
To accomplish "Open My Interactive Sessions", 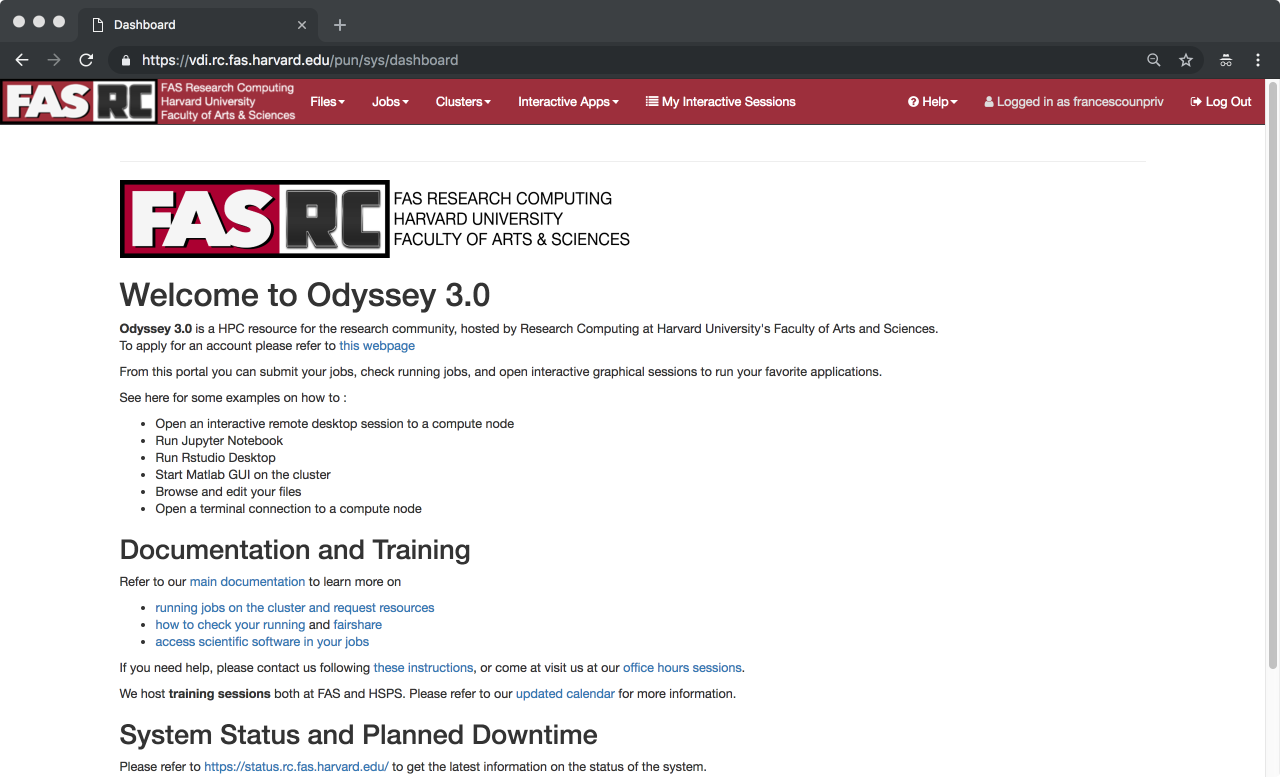I will pyautogui.click(x=721, y=102).
